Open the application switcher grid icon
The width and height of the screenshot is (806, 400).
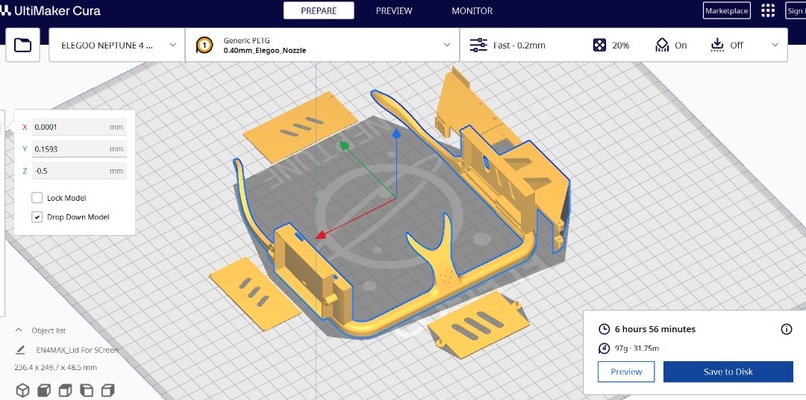(767, 11)
